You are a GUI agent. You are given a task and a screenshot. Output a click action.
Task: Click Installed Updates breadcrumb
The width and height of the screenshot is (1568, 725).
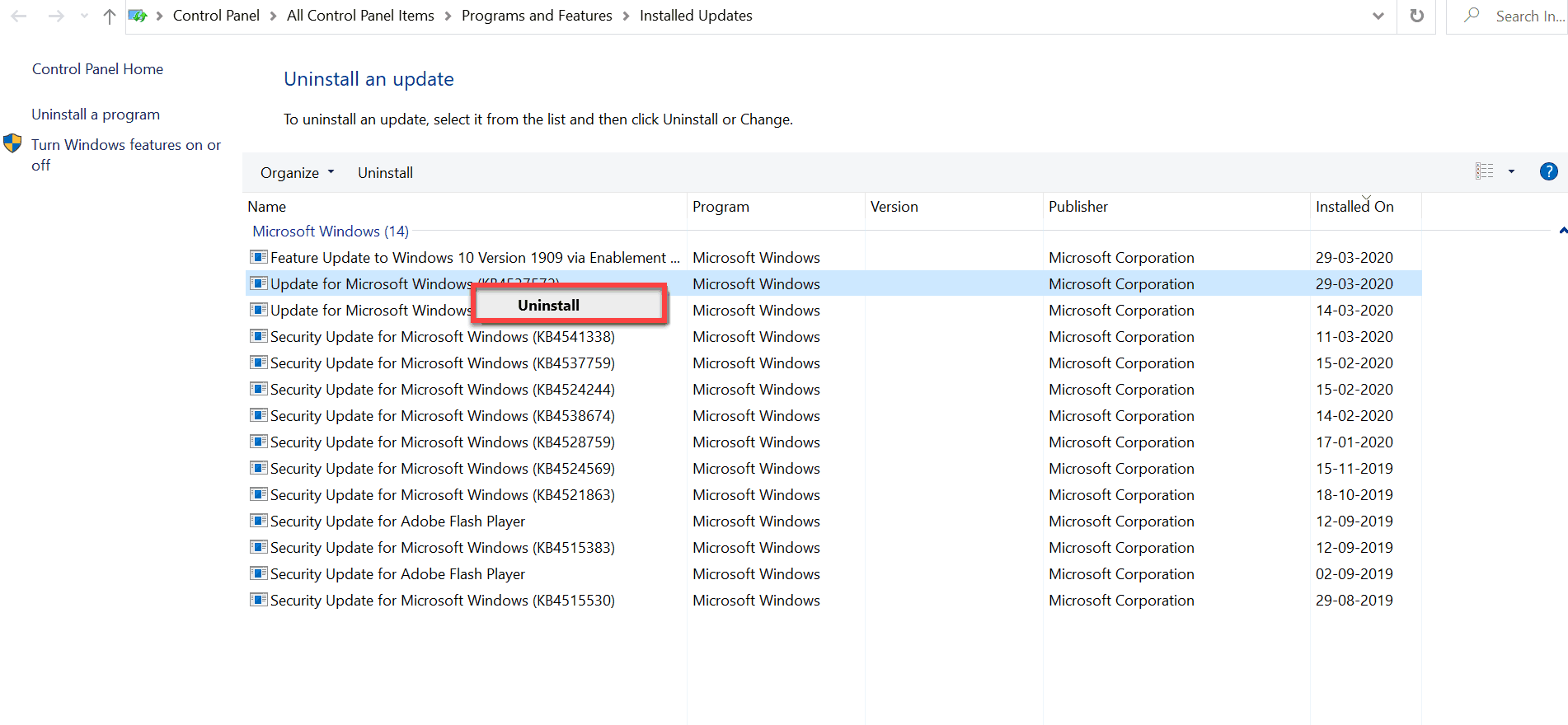(696, 16)
